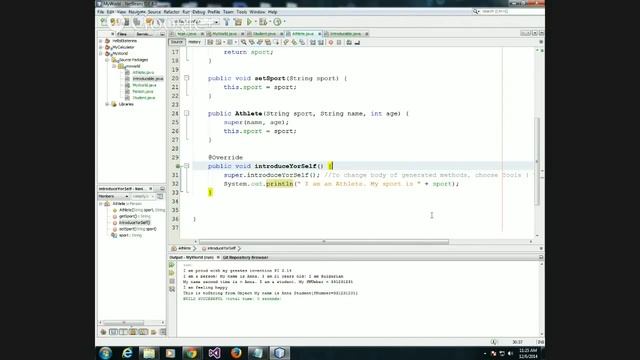Open the Refactor menu

[x=171, y=12]
